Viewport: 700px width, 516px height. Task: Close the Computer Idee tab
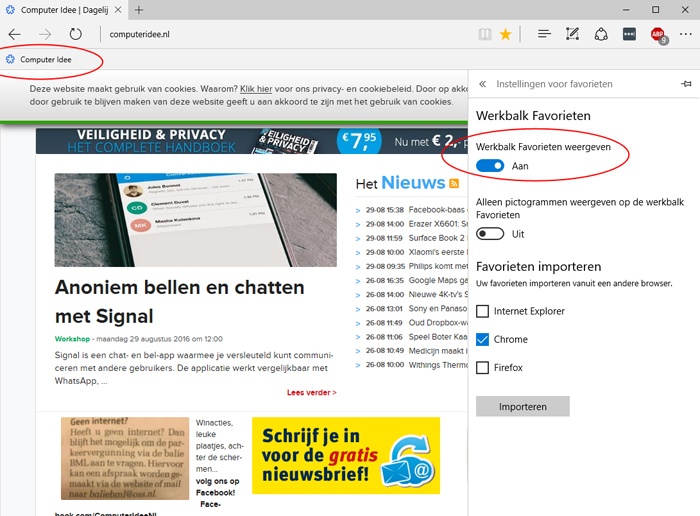pos(118,10)
